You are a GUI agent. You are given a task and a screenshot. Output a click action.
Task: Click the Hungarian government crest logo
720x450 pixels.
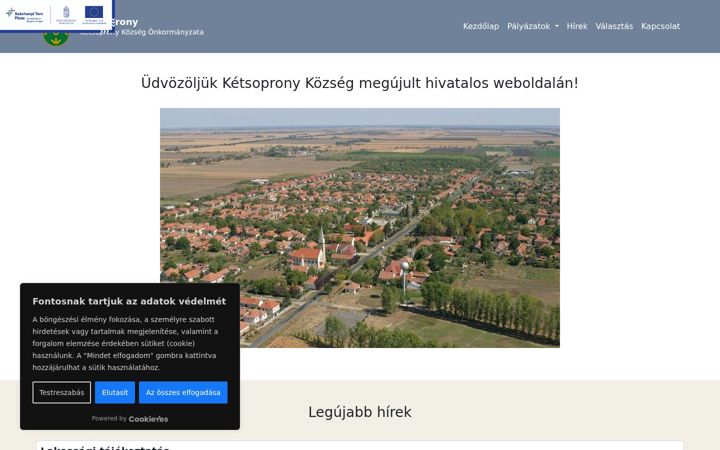tap(66, 15)
